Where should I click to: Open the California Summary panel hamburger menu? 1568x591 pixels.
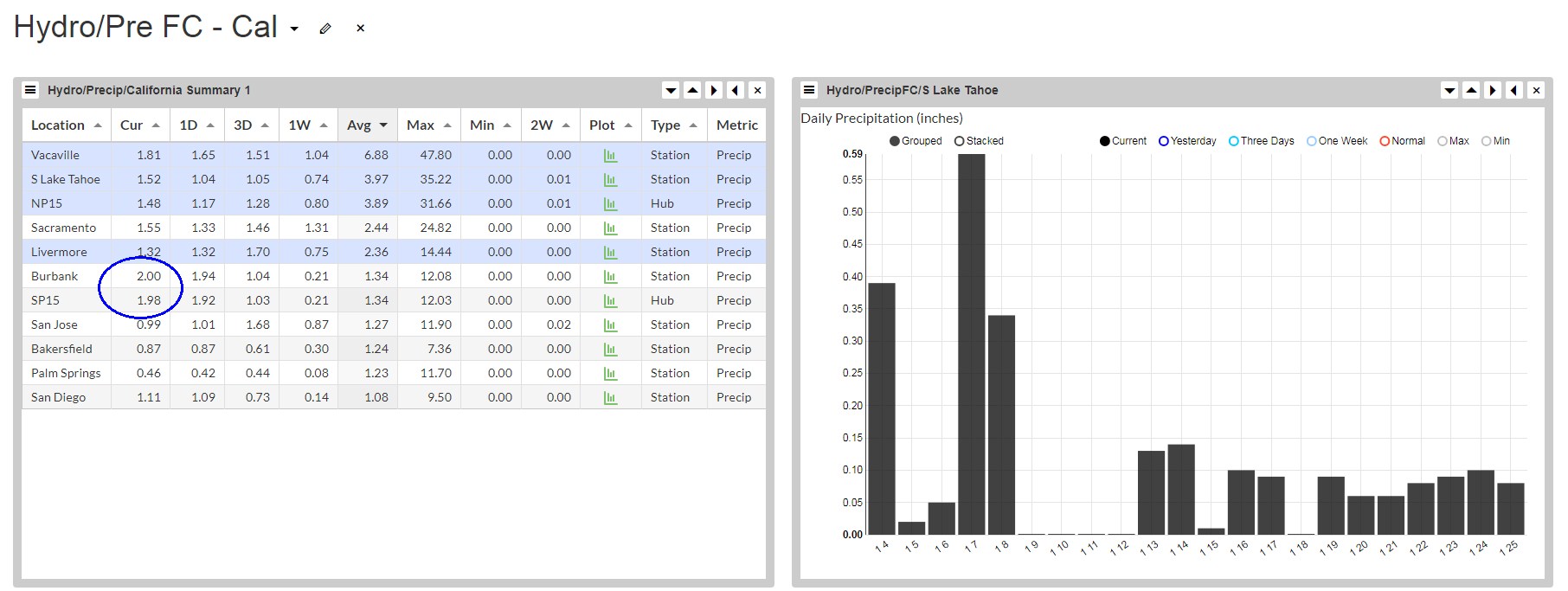(30, 90)
